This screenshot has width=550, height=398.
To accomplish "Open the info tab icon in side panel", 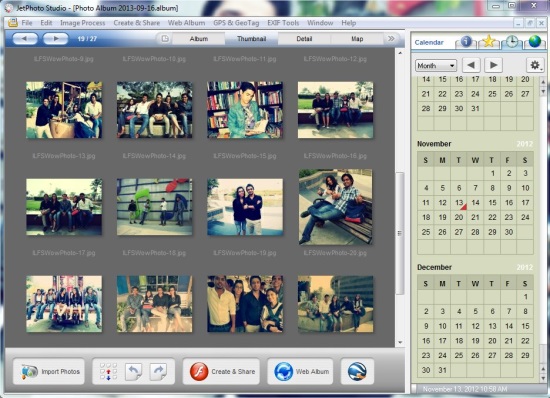I will [x=466, y=42].
